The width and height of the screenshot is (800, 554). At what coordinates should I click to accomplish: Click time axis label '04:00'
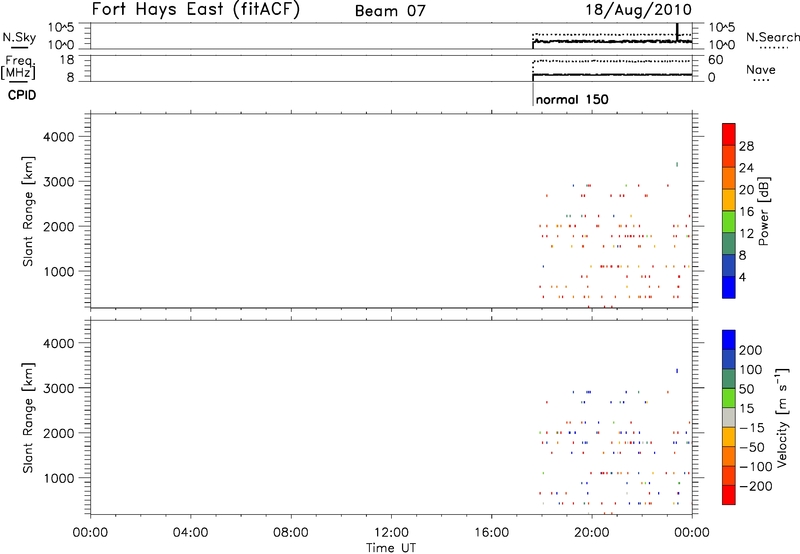pyautogui.click(x=190, y=533)
